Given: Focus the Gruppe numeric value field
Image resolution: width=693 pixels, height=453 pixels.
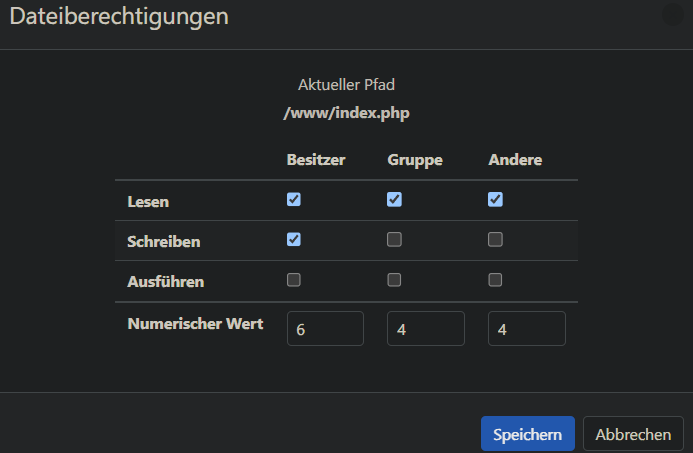Looking at the screenshot, I should (x=425, y=329).
